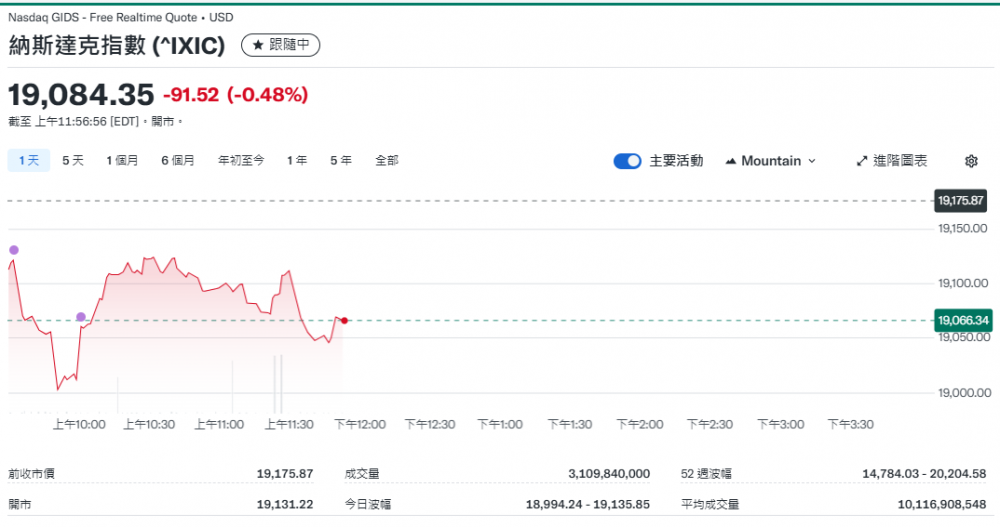1000x527 pixels.
Task: View the 5年 chart range
Action: click(x=341, y=160)
